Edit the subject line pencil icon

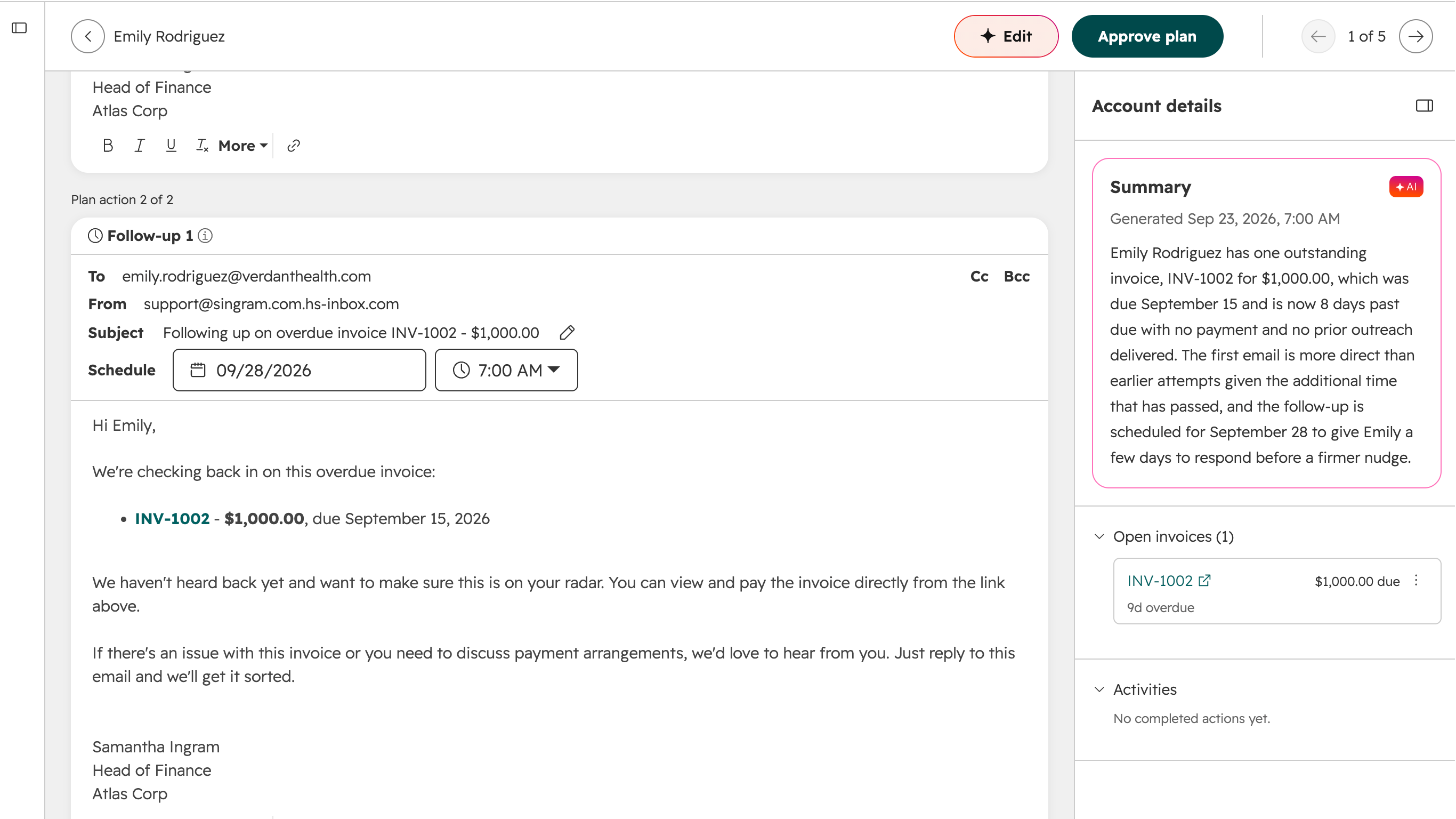567,333
